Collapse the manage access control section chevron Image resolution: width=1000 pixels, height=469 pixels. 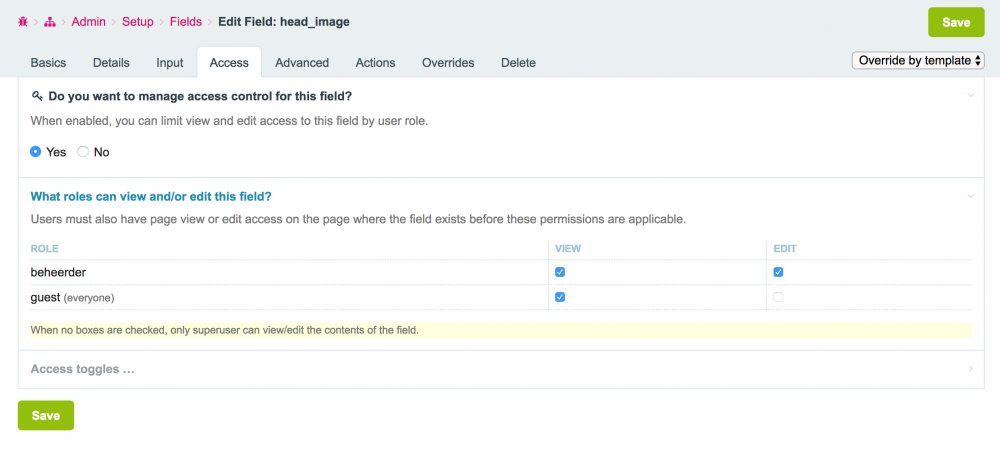pos(970,96)
